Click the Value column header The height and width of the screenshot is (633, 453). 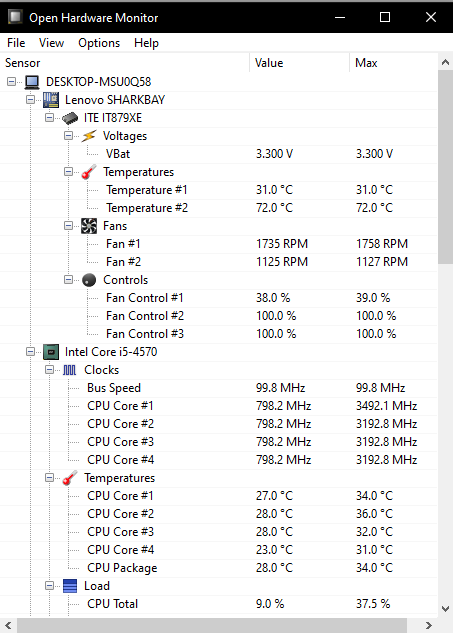[x=300, y=63]
